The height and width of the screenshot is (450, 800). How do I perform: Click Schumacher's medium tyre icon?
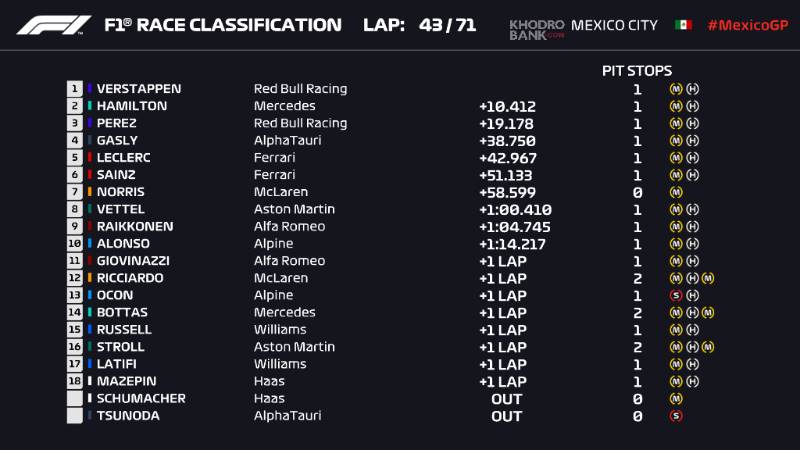coord(676,398)
